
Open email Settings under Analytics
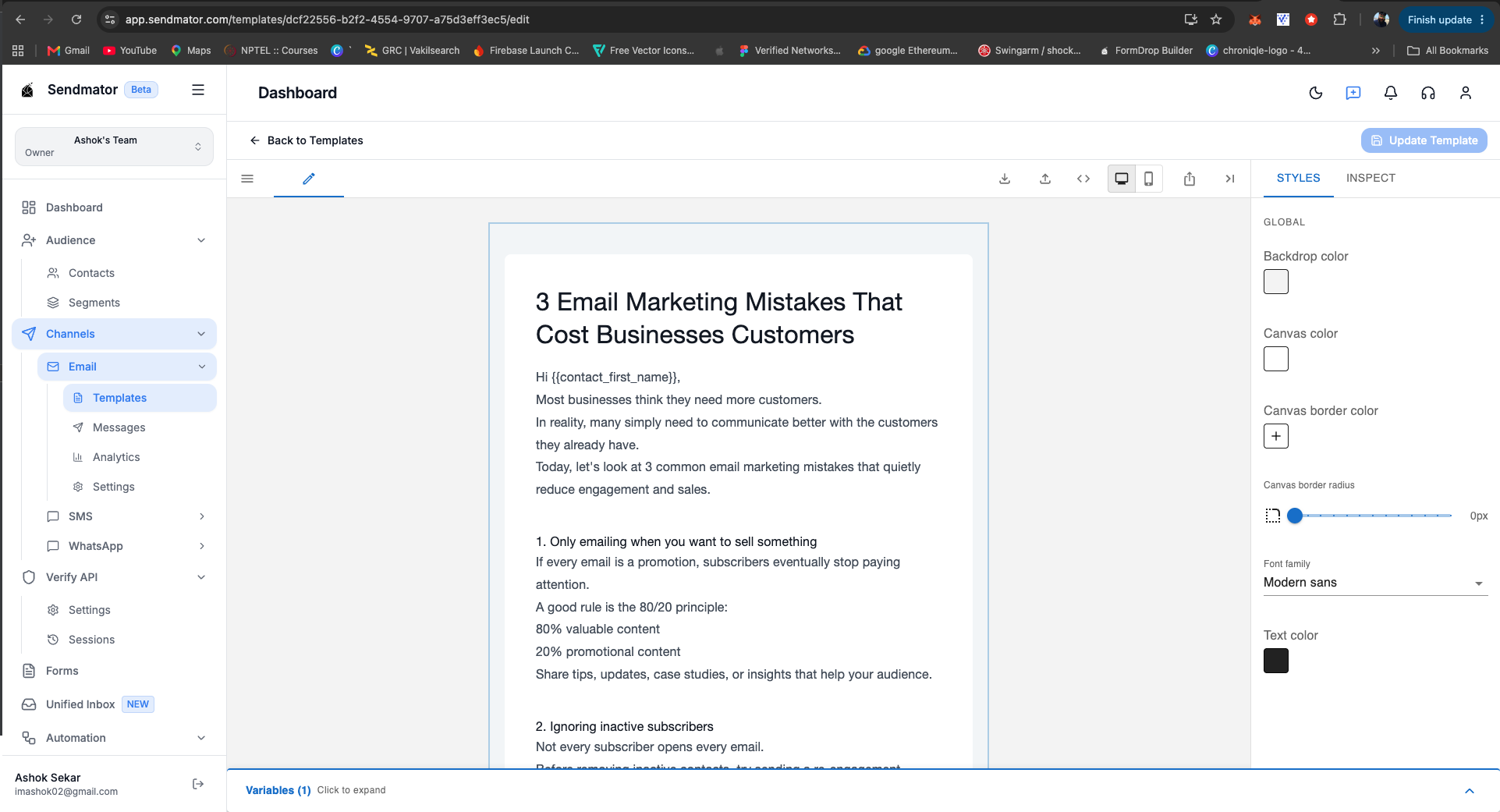pos(114,487)
